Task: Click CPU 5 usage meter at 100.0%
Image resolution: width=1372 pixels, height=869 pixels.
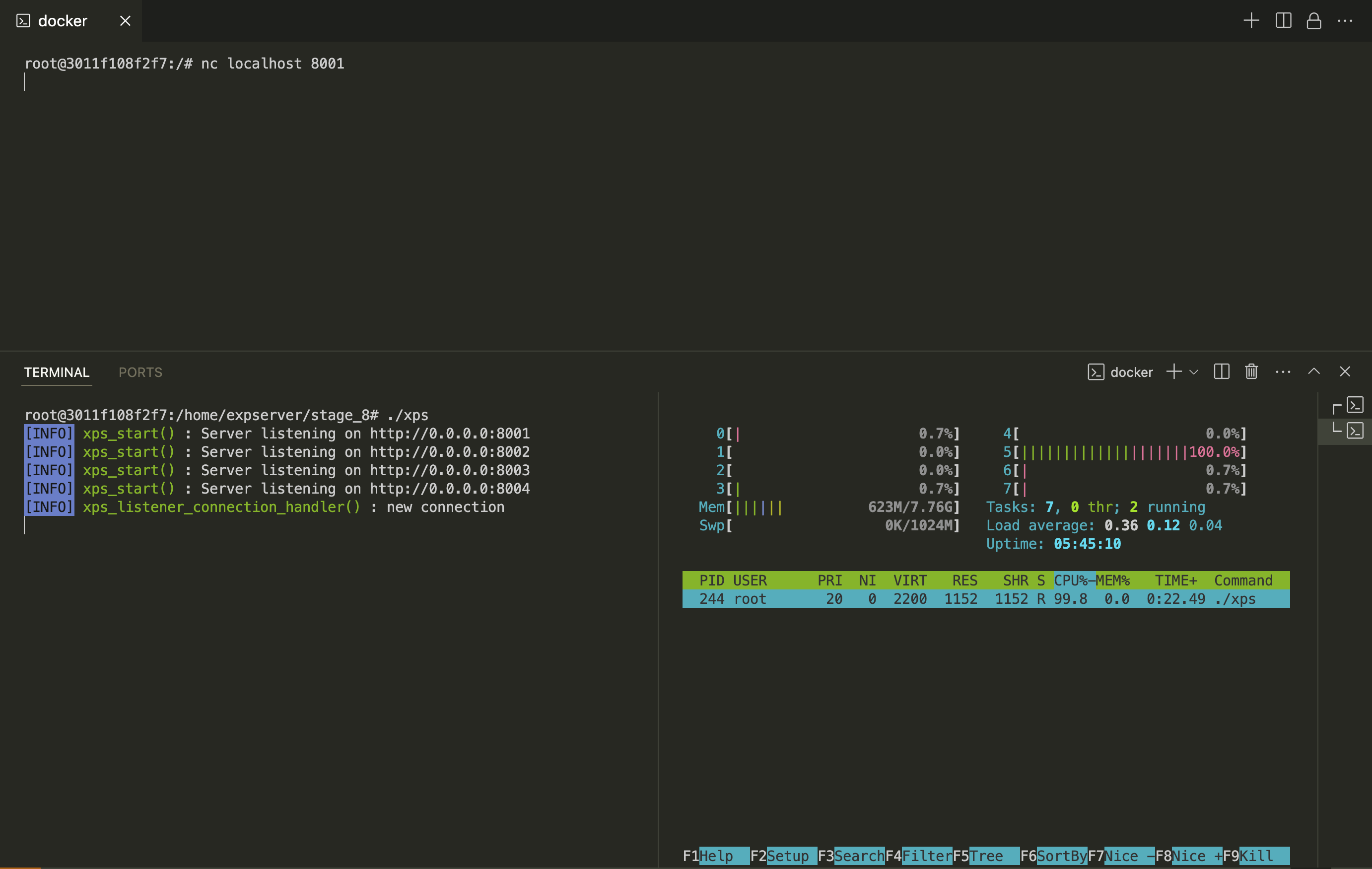Action: pos(1125,452)
